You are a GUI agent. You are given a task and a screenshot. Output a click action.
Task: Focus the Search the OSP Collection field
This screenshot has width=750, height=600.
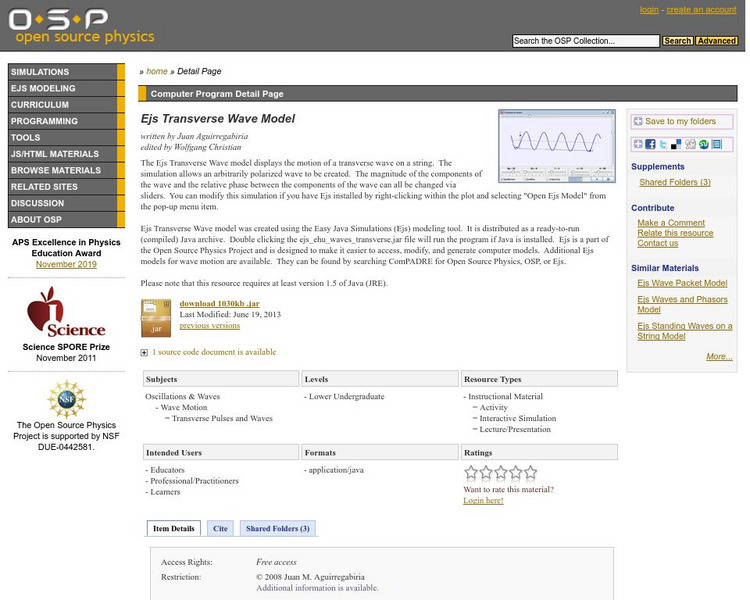(x=585, y=41)
